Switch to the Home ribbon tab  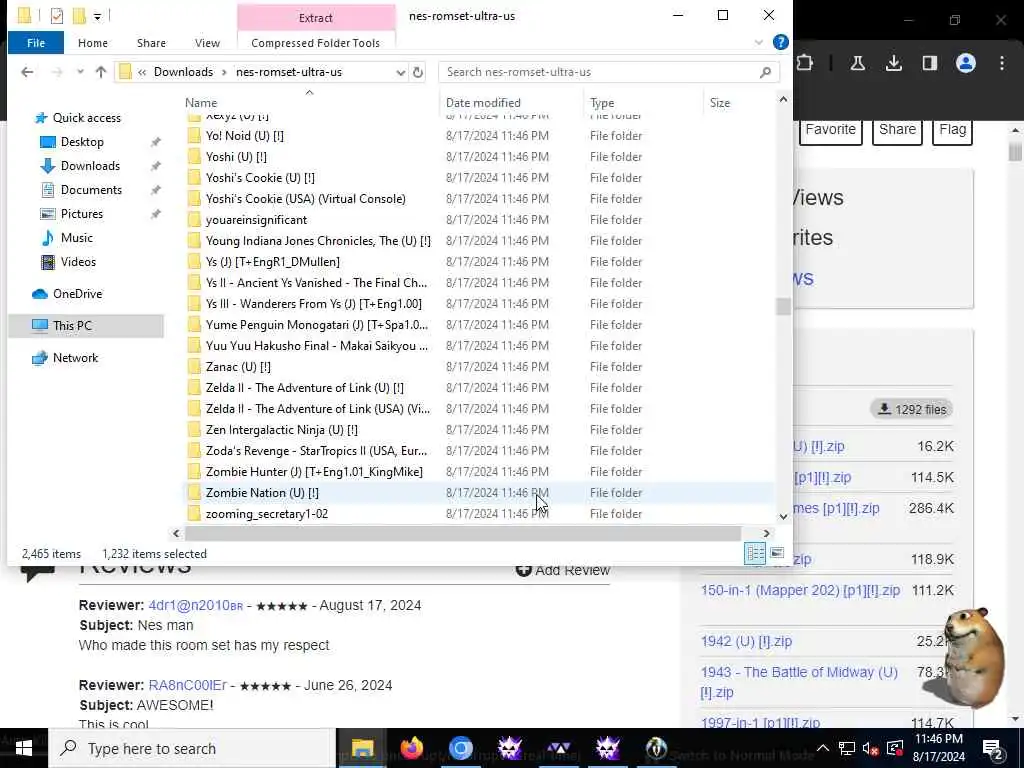pos(93,43)
